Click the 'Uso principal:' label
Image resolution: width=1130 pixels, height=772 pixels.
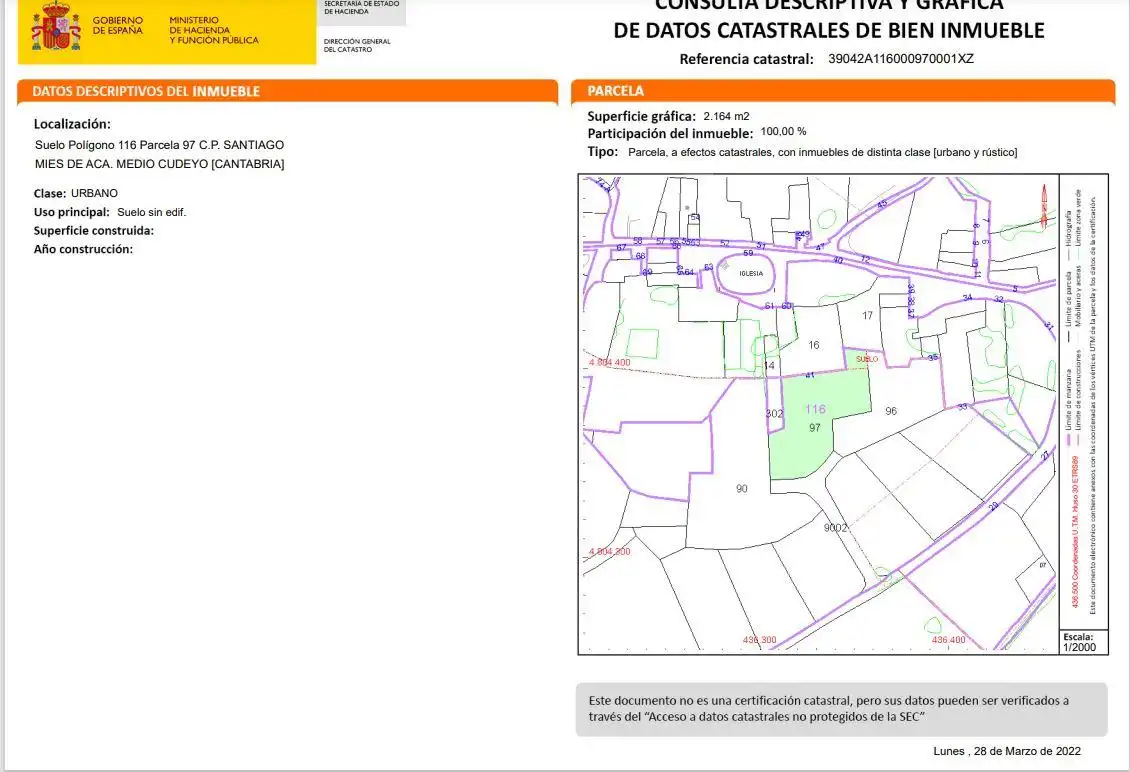[x=71, y=212]
